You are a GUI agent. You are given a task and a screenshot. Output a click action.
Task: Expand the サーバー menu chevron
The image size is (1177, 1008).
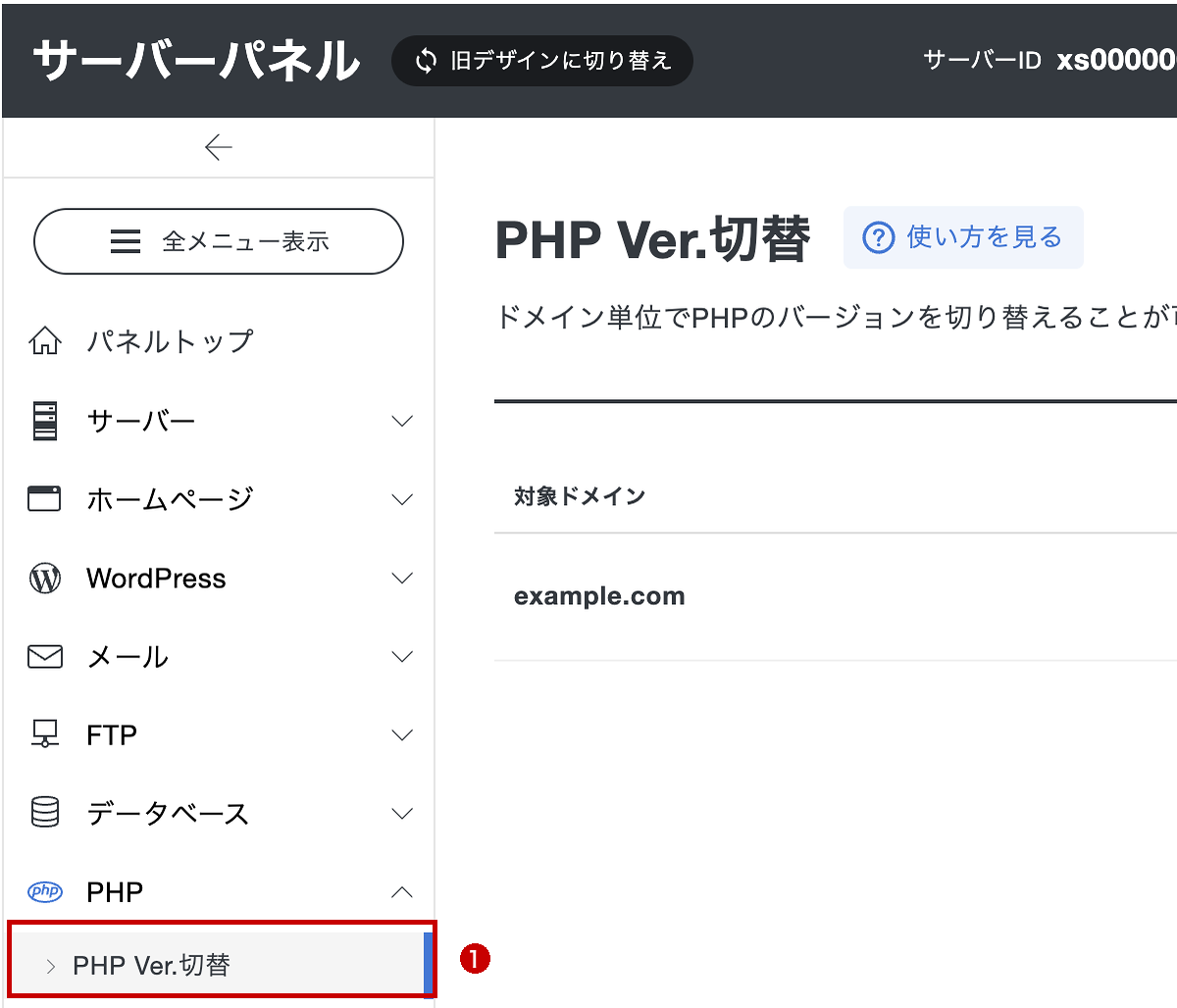pos(402,421)
